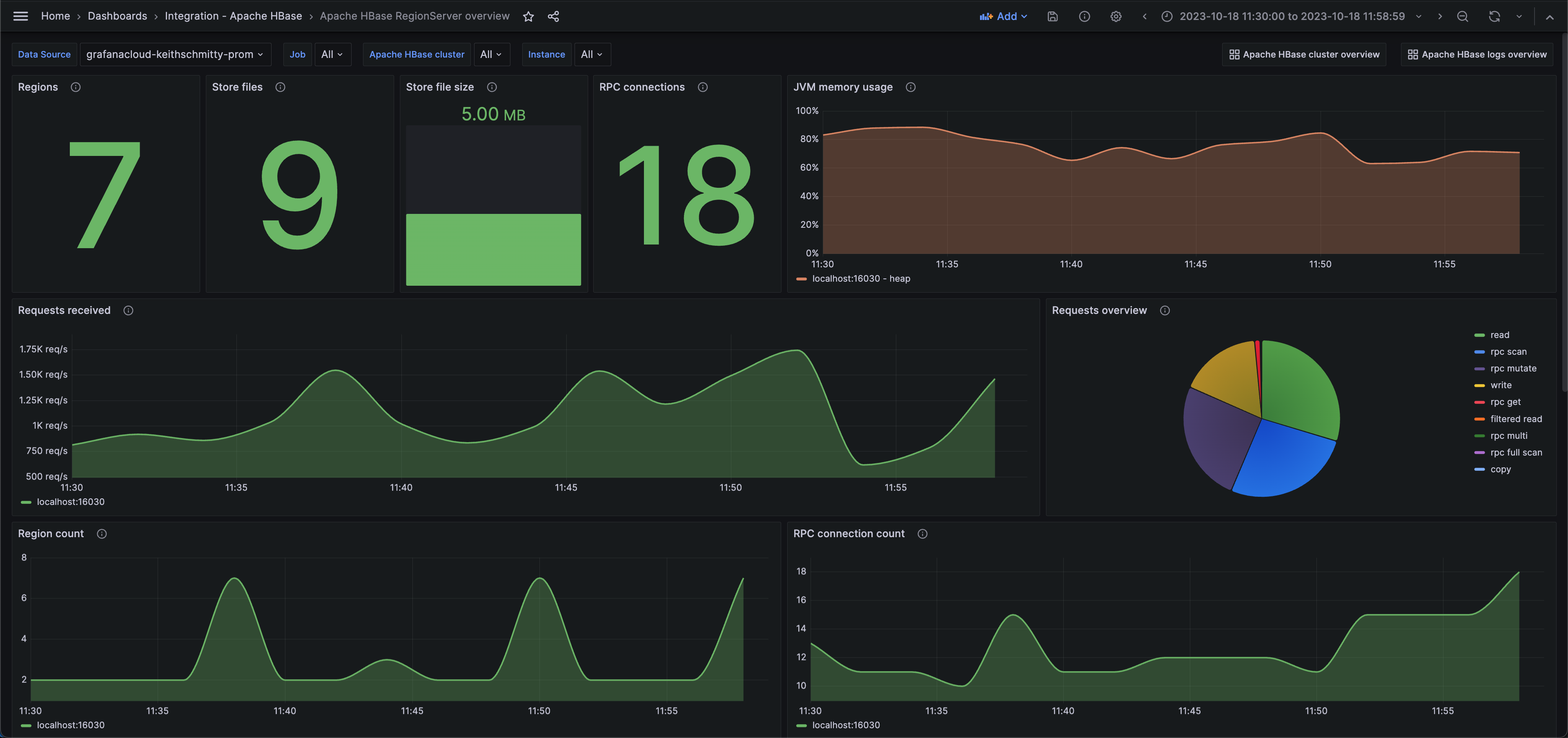Screen dimensions: 1568x738
Task: Save the dashboard
Action: tap(1052, 16)
